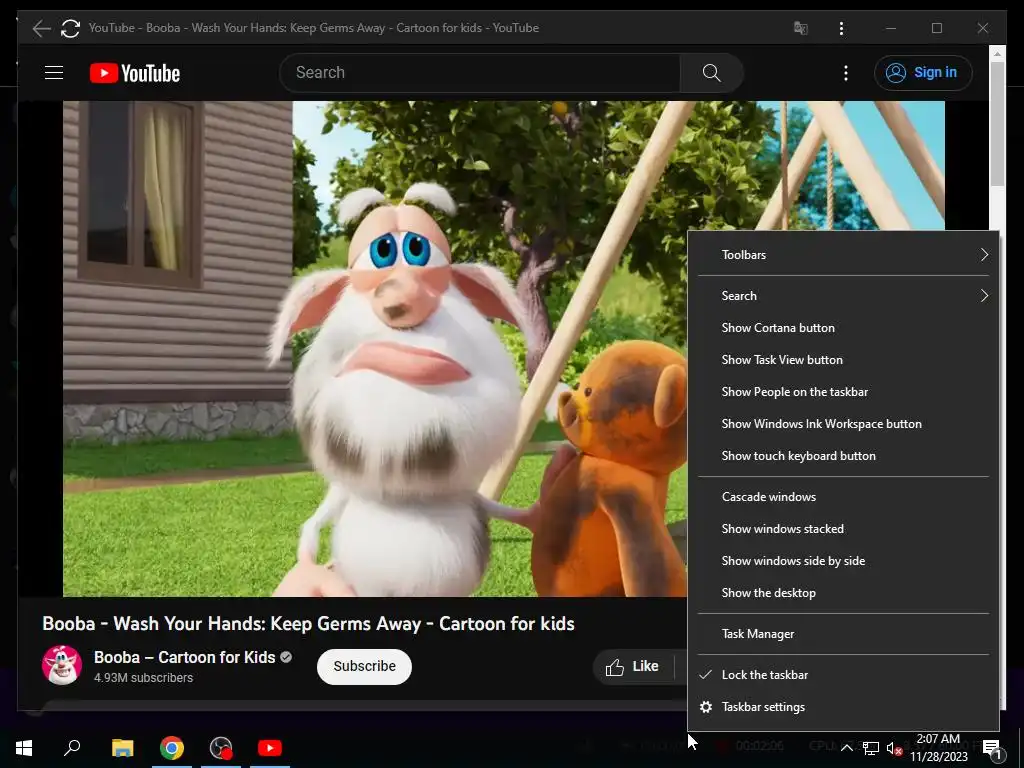The height and width of the screenshot is (768, 1024).
Task: Switch to Chrome in the taskbar
Action: click(172, 748)
